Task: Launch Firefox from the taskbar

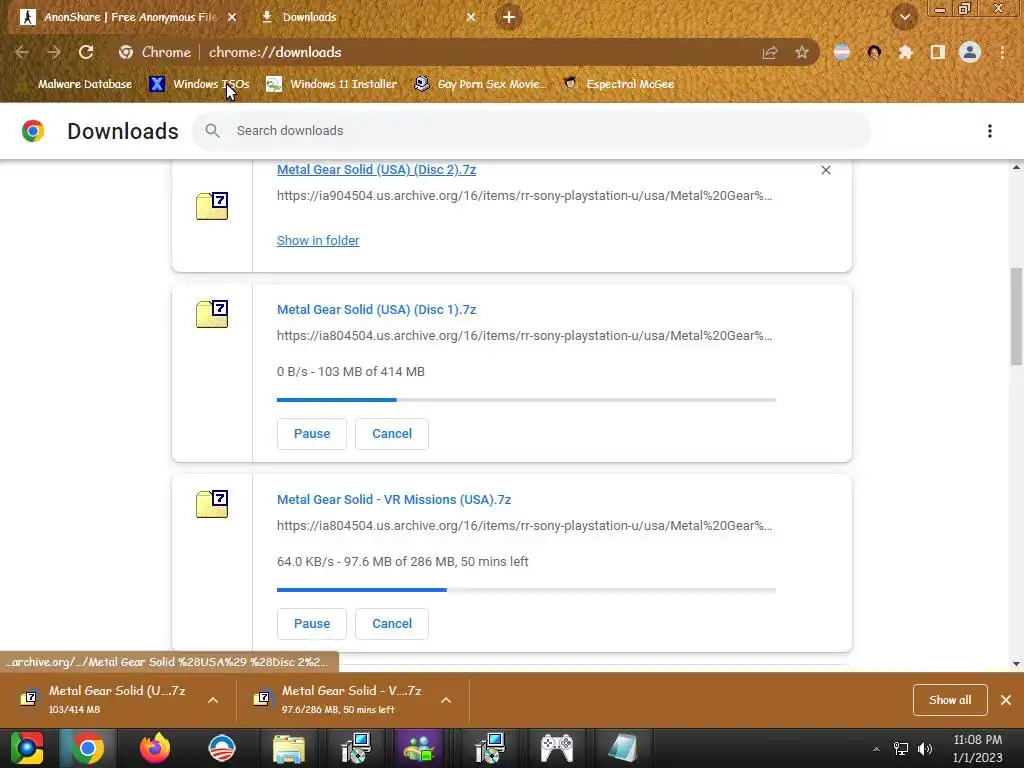Action: pyautogui.click(x=155, y=748)
